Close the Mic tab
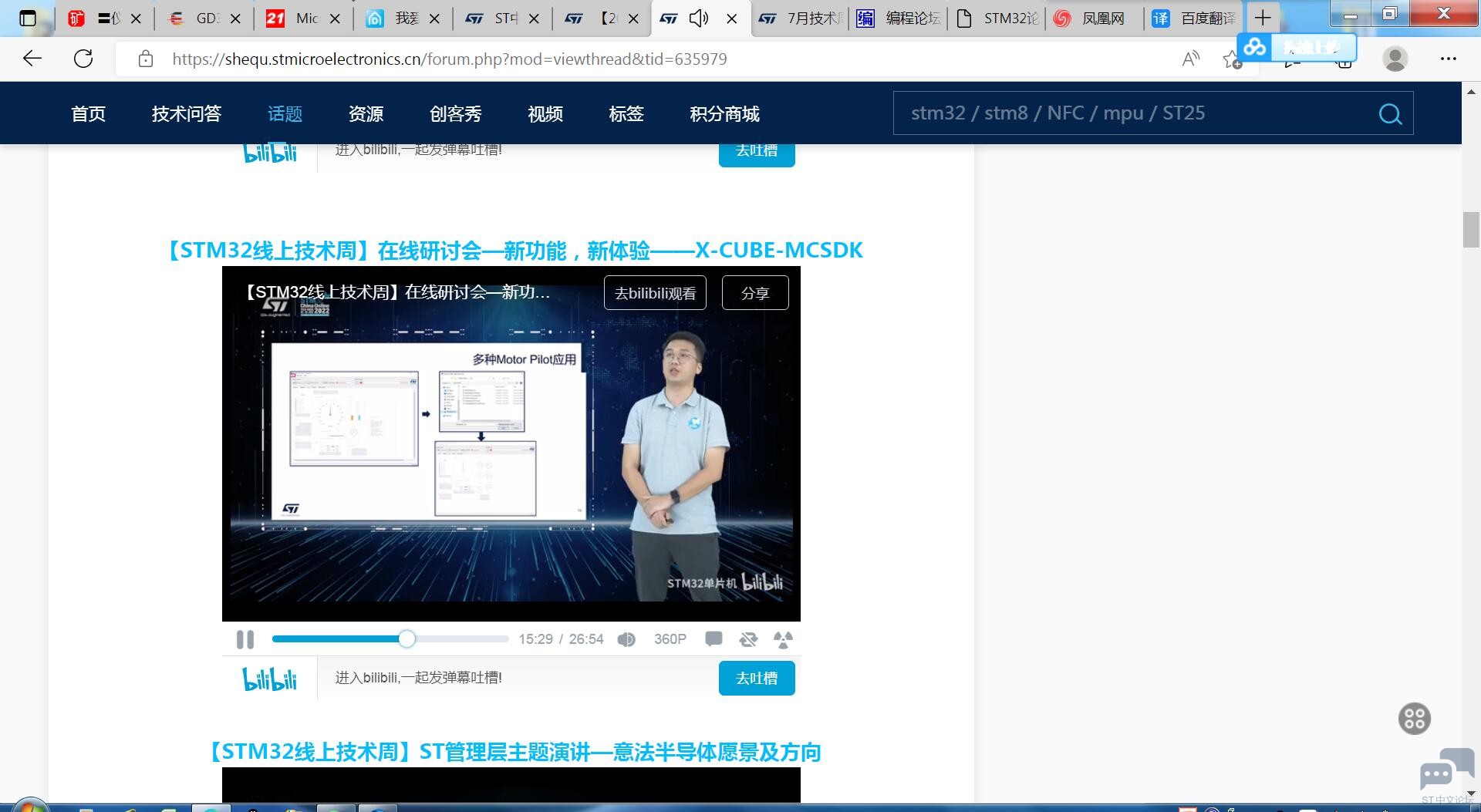 point(335,18)
